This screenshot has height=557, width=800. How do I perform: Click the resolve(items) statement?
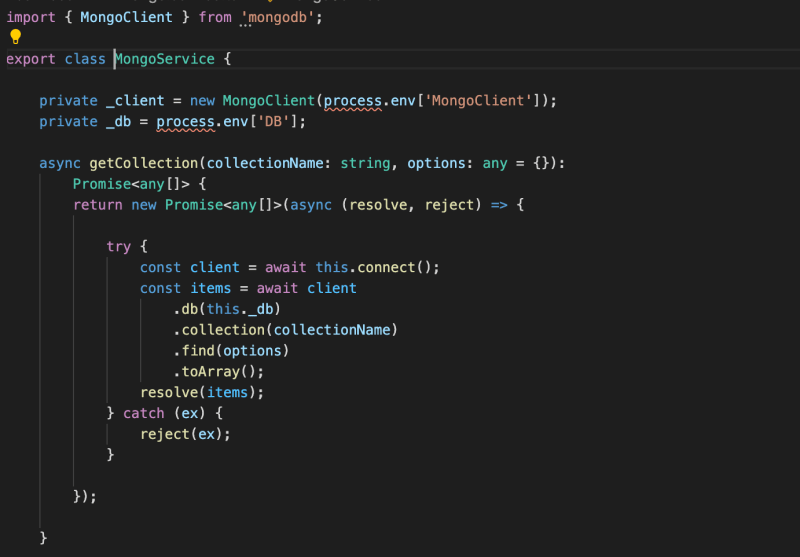pos(202,393)
